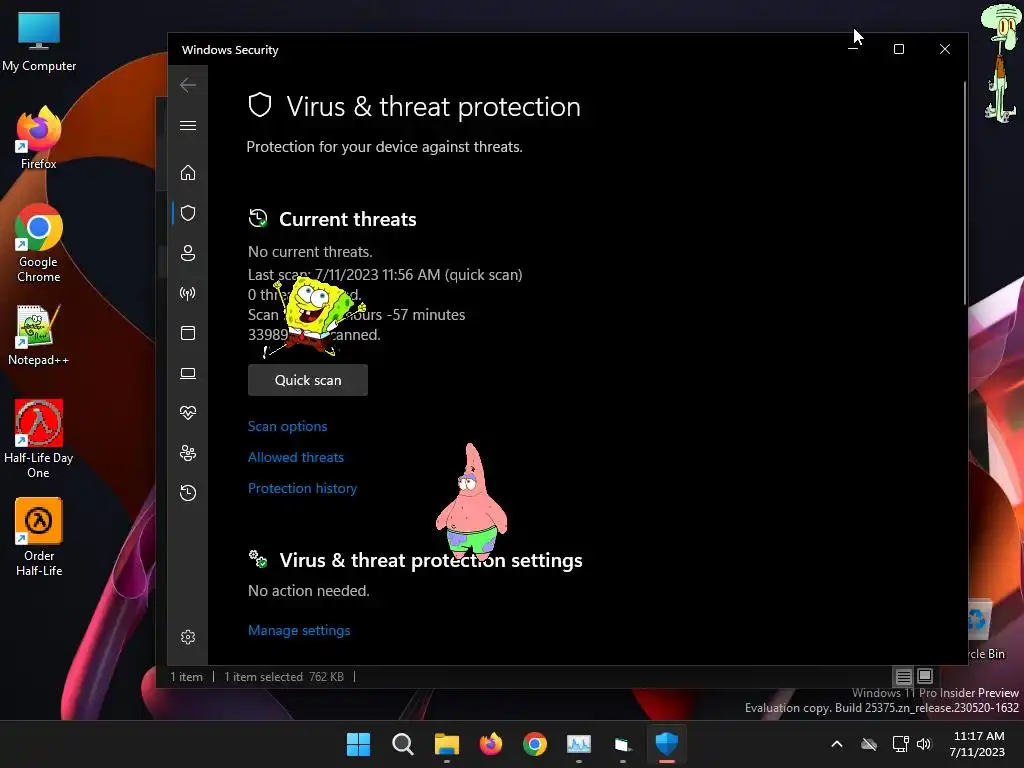Screen dimensions: 1024x768
Task: Launch Chrome from the taskbar
Action: pyautogui.click(x=535, y=744)
